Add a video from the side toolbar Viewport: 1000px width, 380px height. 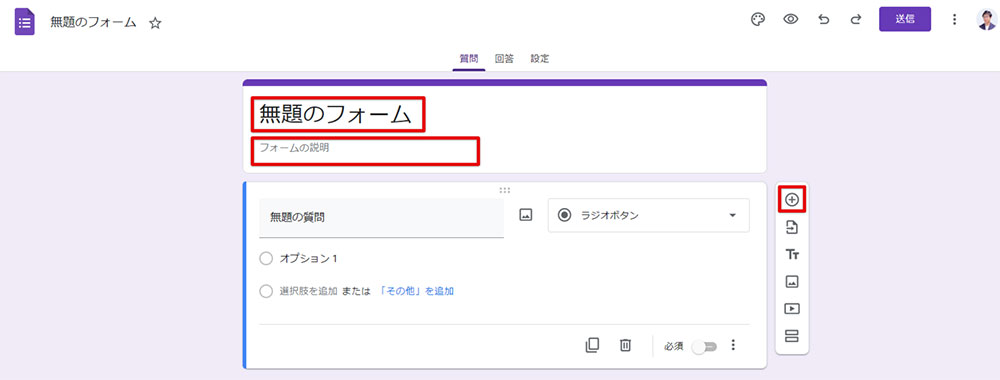(x=791, y=309)
